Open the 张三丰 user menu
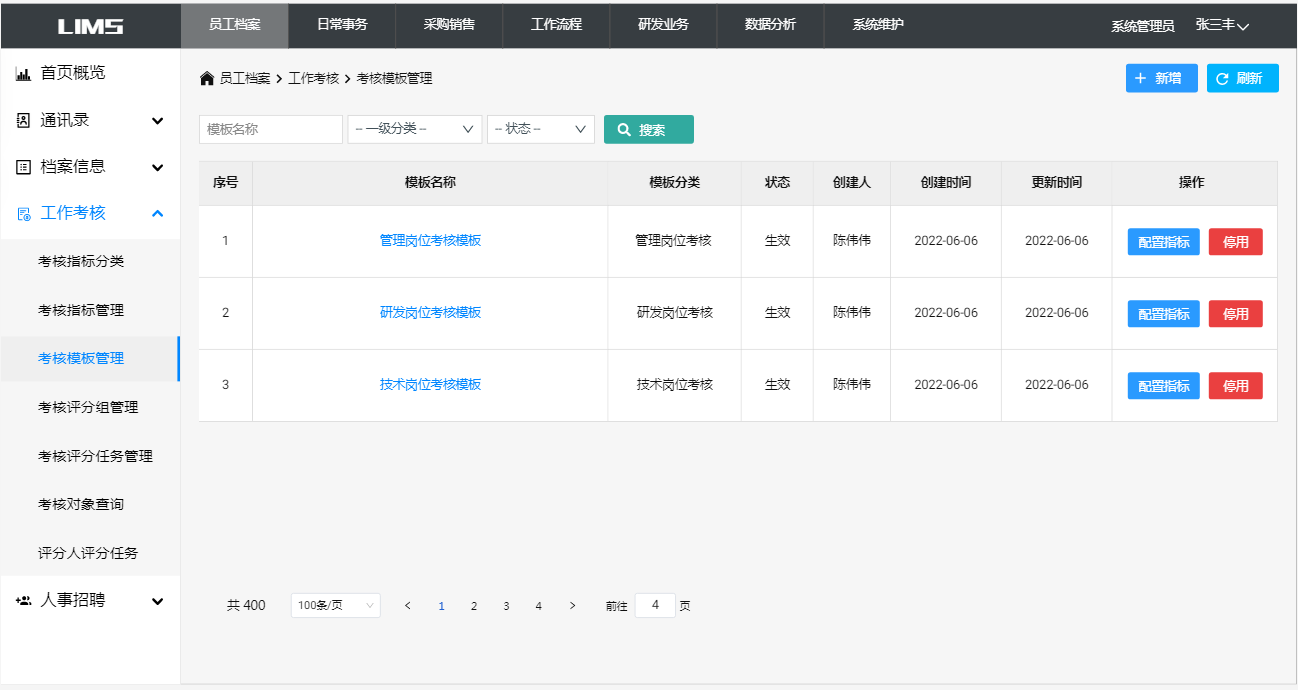The height and width of the screenshot is (690, 1298). (1222, 26)
